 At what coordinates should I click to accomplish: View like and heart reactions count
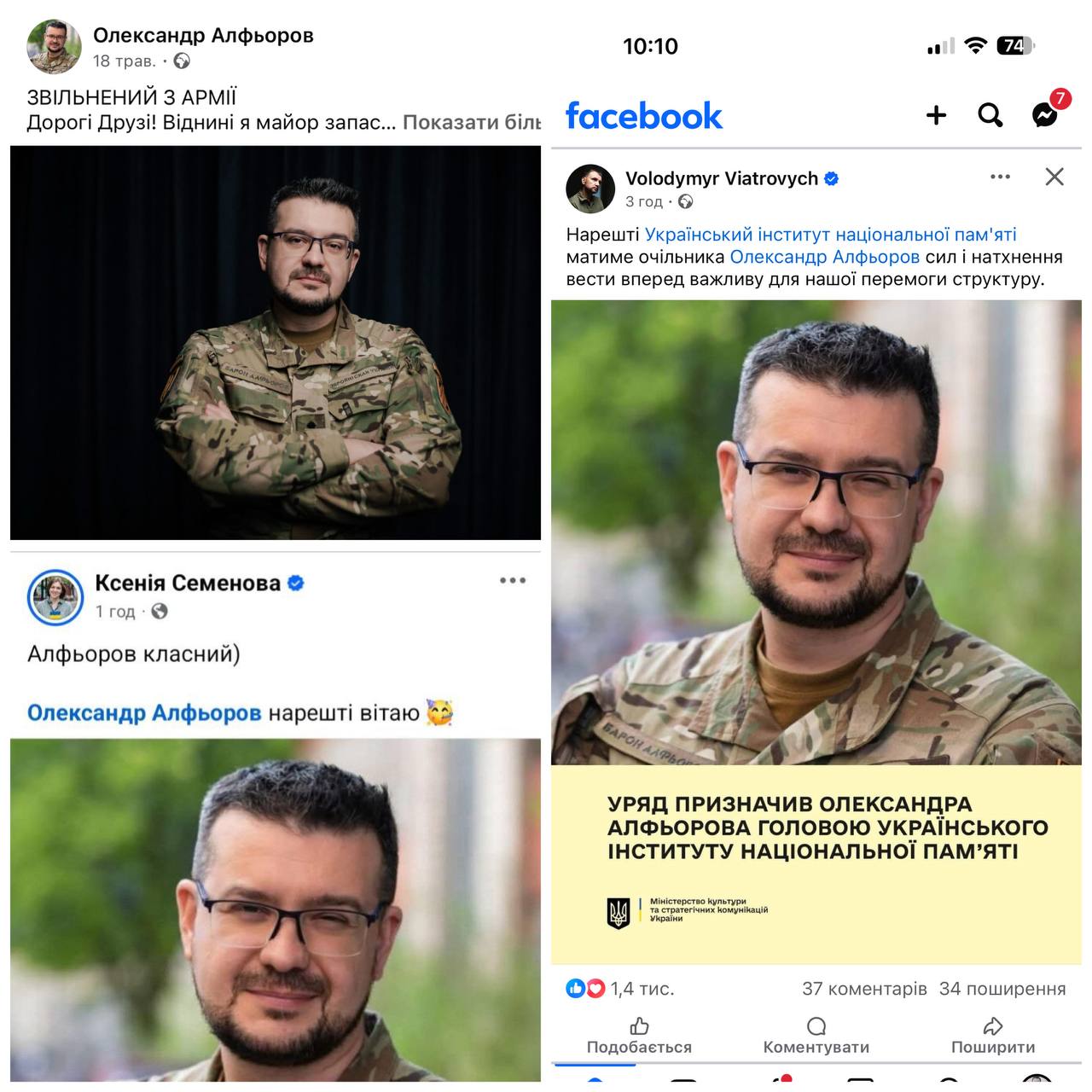pos(620,989)
